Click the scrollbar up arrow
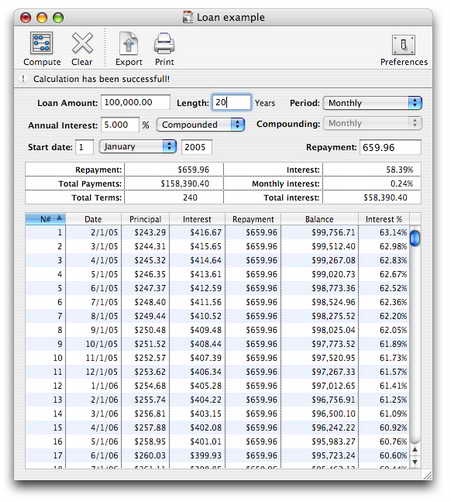The width and height of the screenshot is (450, 502). 415,450
